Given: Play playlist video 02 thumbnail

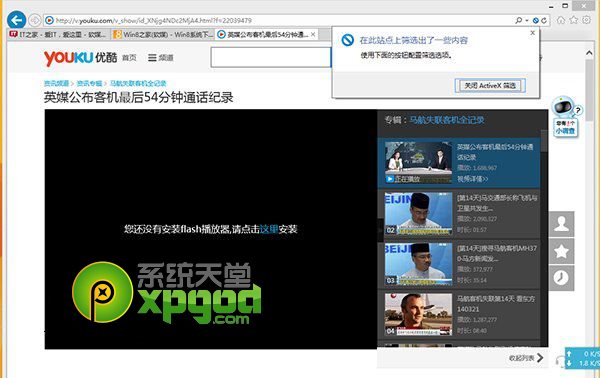Looking at the screenshot, I should point(418,213).
